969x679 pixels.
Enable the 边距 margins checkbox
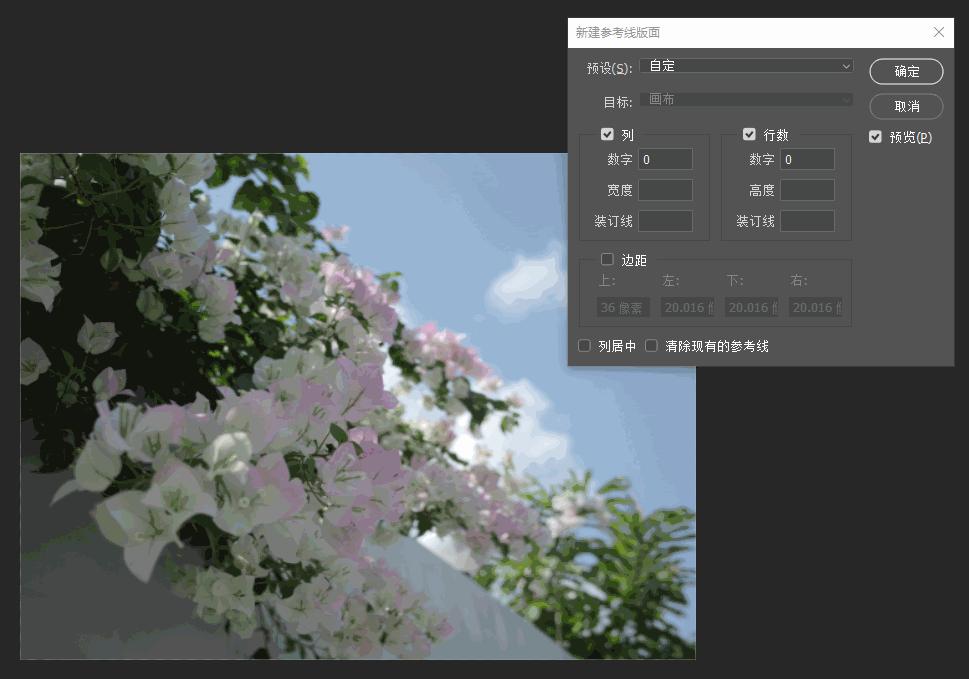click(607, 258)
